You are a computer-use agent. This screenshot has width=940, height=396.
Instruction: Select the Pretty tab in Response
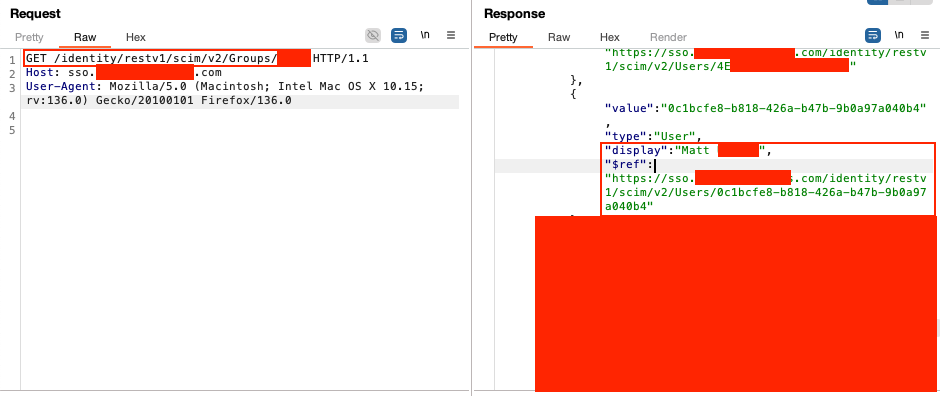503,37
